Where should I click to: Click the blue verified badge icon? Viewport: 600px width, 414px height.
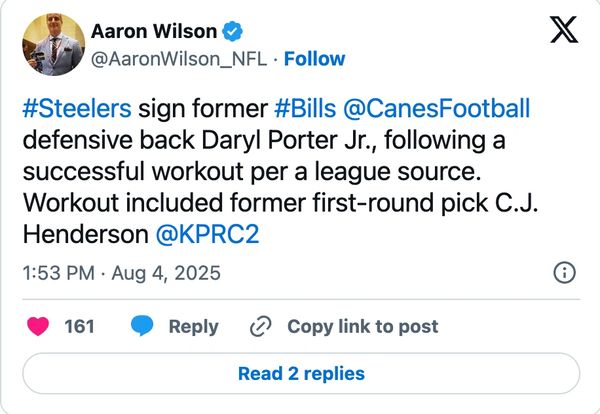click(232, 33)
